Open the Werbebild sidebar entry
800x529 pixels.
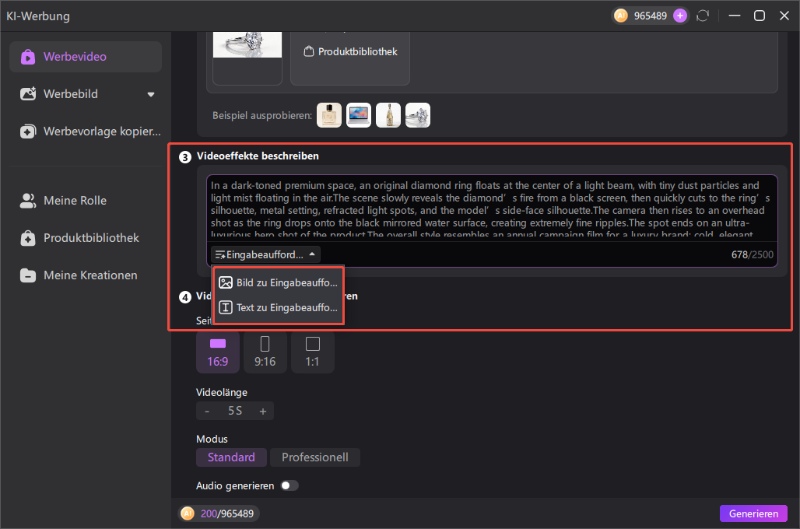pos(86,94)
